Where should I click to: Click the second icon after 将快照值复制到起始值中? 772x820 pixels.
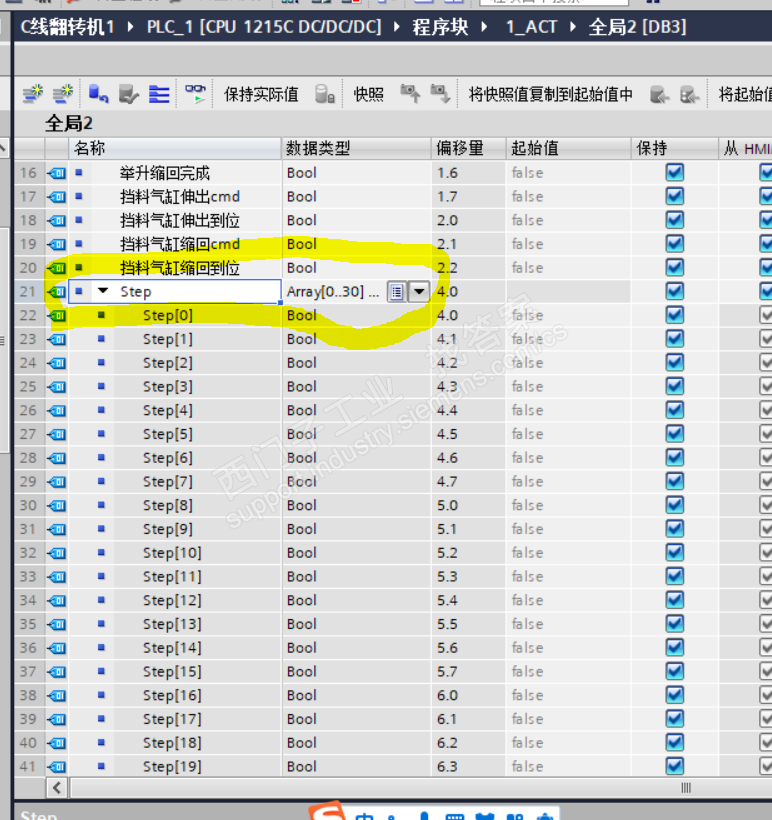click(689, 95)
